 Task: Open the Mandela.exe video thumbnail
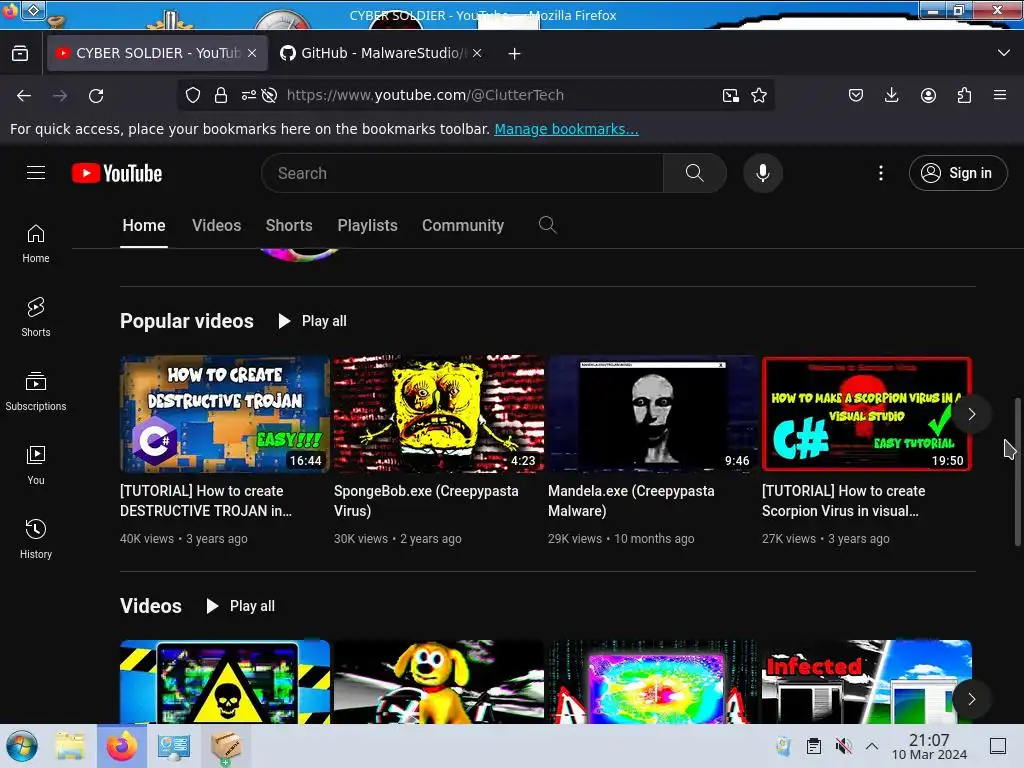pyautogui.click(x=653, y=414)
